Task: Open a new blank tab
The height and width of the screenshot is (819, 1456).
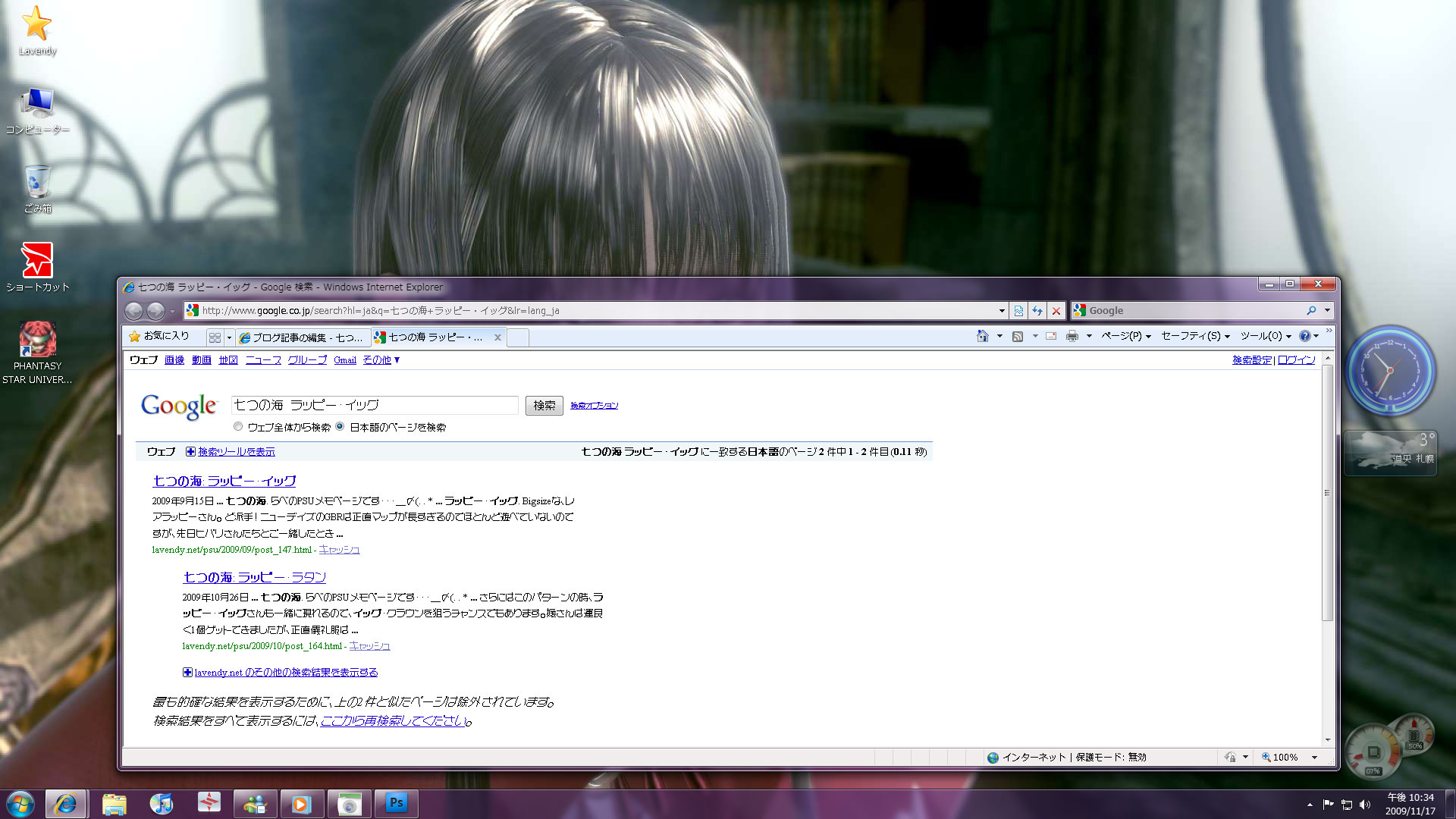Action: pyautogui.click(x=518, y=337)
